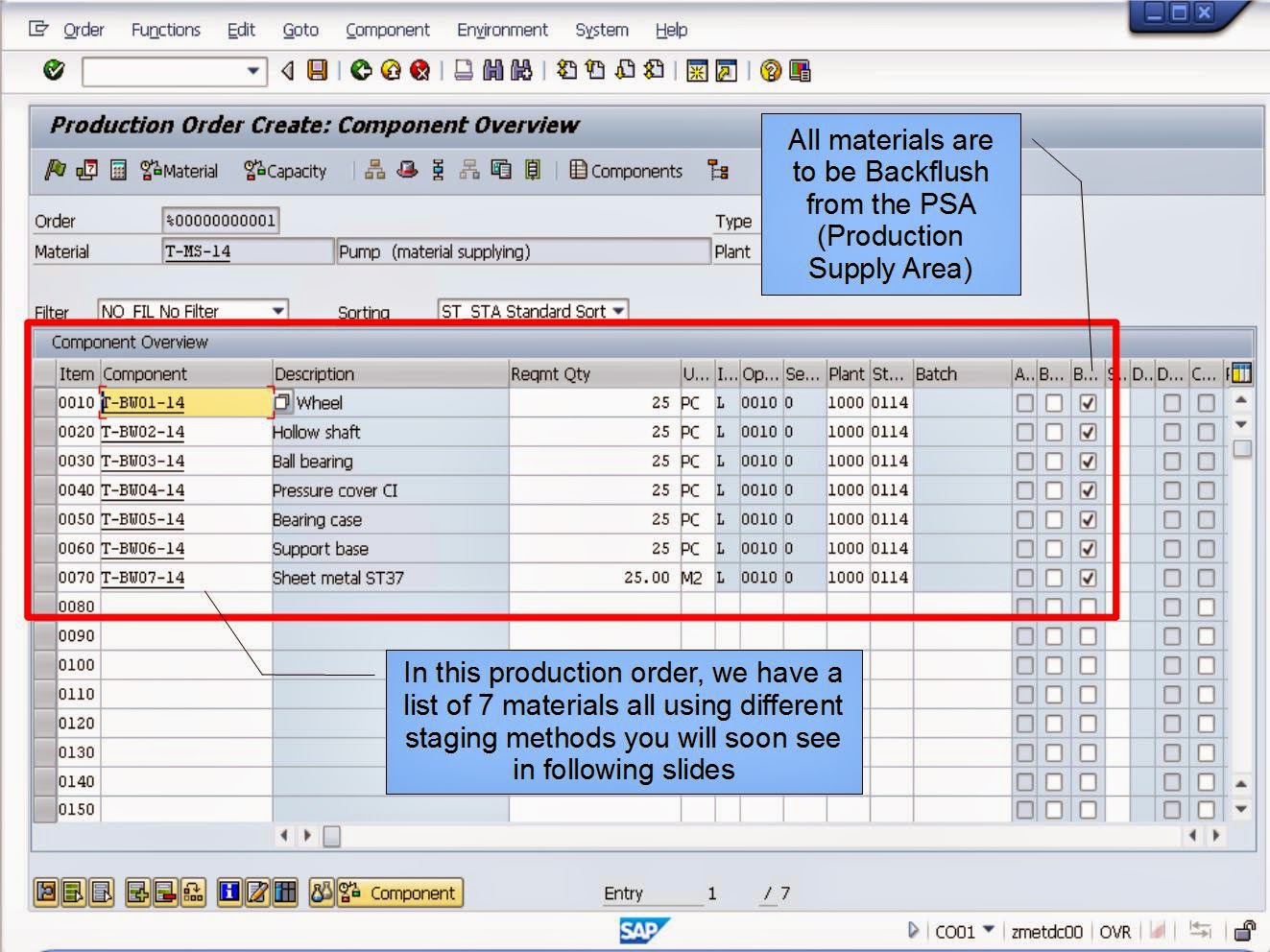Open the Find function with binoculars icon
The width and height of the screenshot is (1270, 952).
click(491, 69)
